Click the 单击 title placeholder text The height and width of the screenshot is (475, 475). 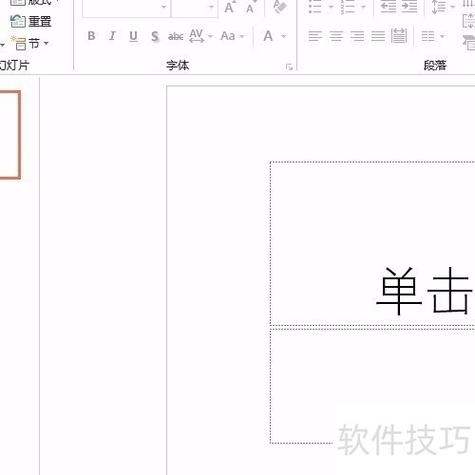(x=425, y=291)
